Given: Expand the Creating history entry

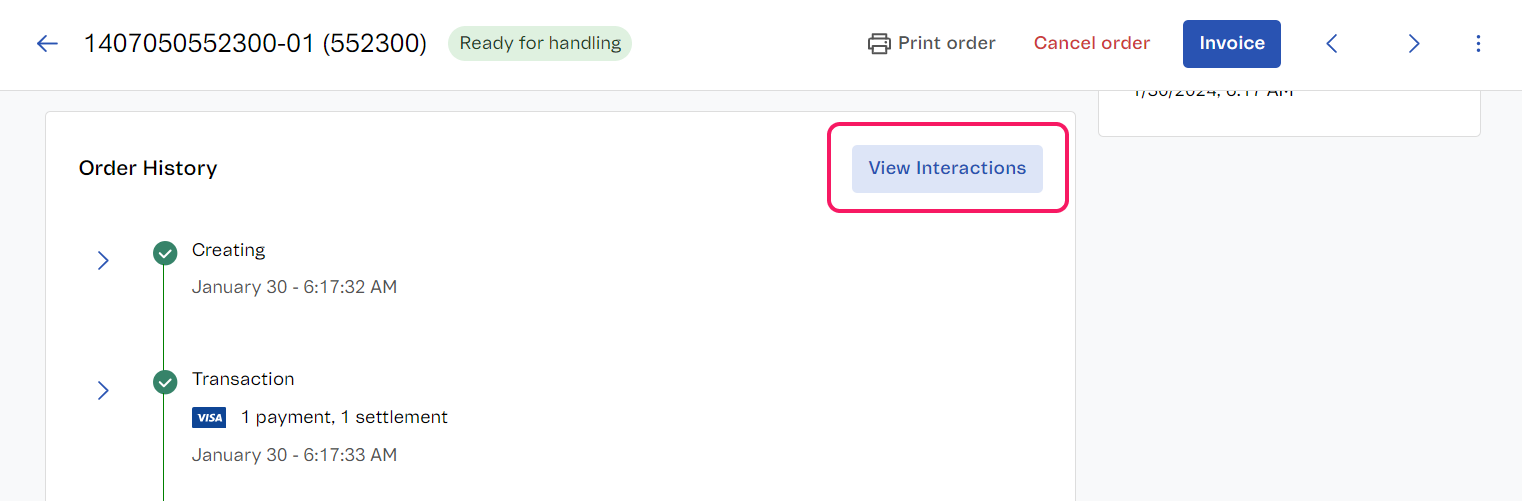Looking at the screenshot, I should click(103, 261).
